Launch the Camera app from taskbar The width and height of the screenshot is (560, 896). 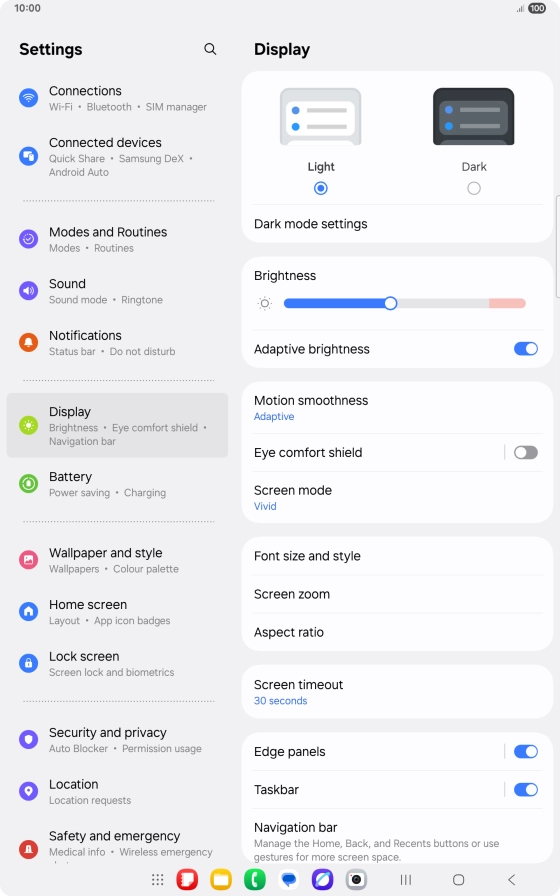tap(356, 879)
